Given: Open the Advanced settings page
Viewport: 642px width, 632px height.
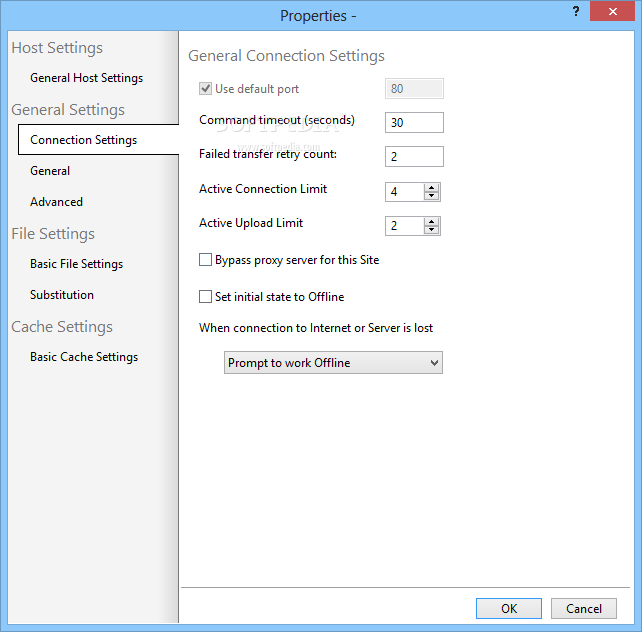Looking at the screenshot, I should coord(57,202).
